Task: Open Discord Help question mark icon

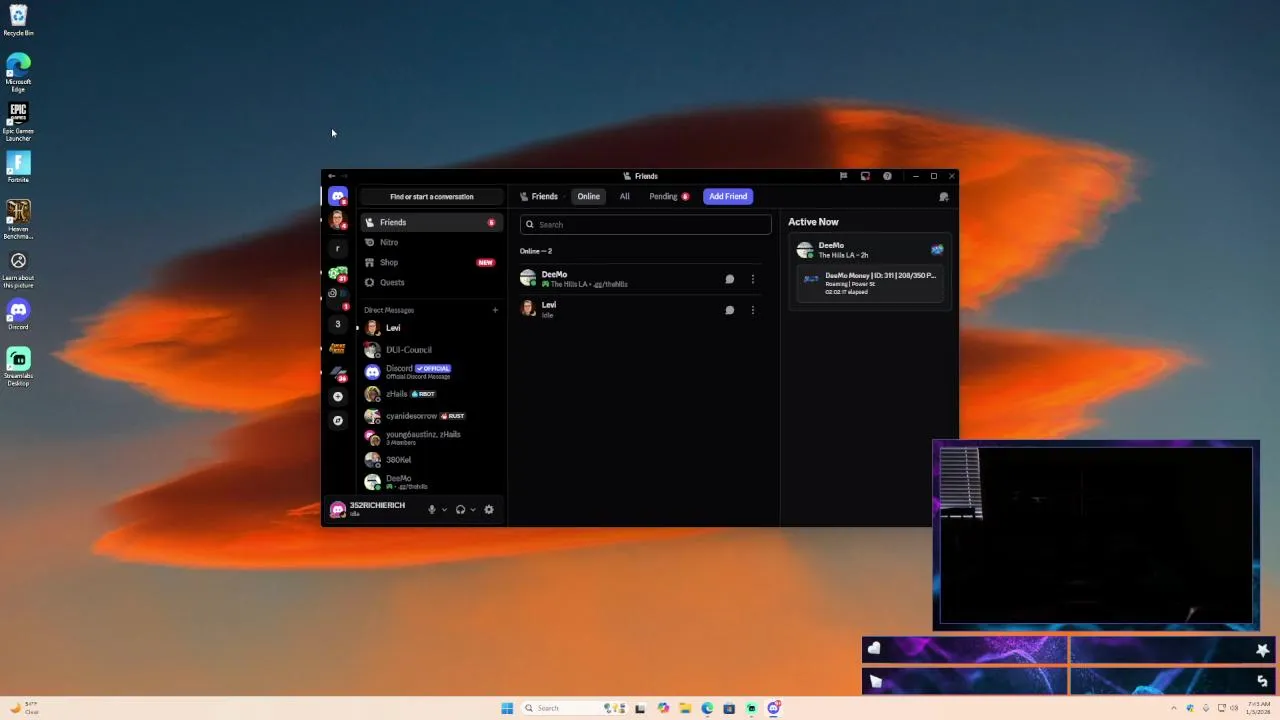Action: [887, 176]
